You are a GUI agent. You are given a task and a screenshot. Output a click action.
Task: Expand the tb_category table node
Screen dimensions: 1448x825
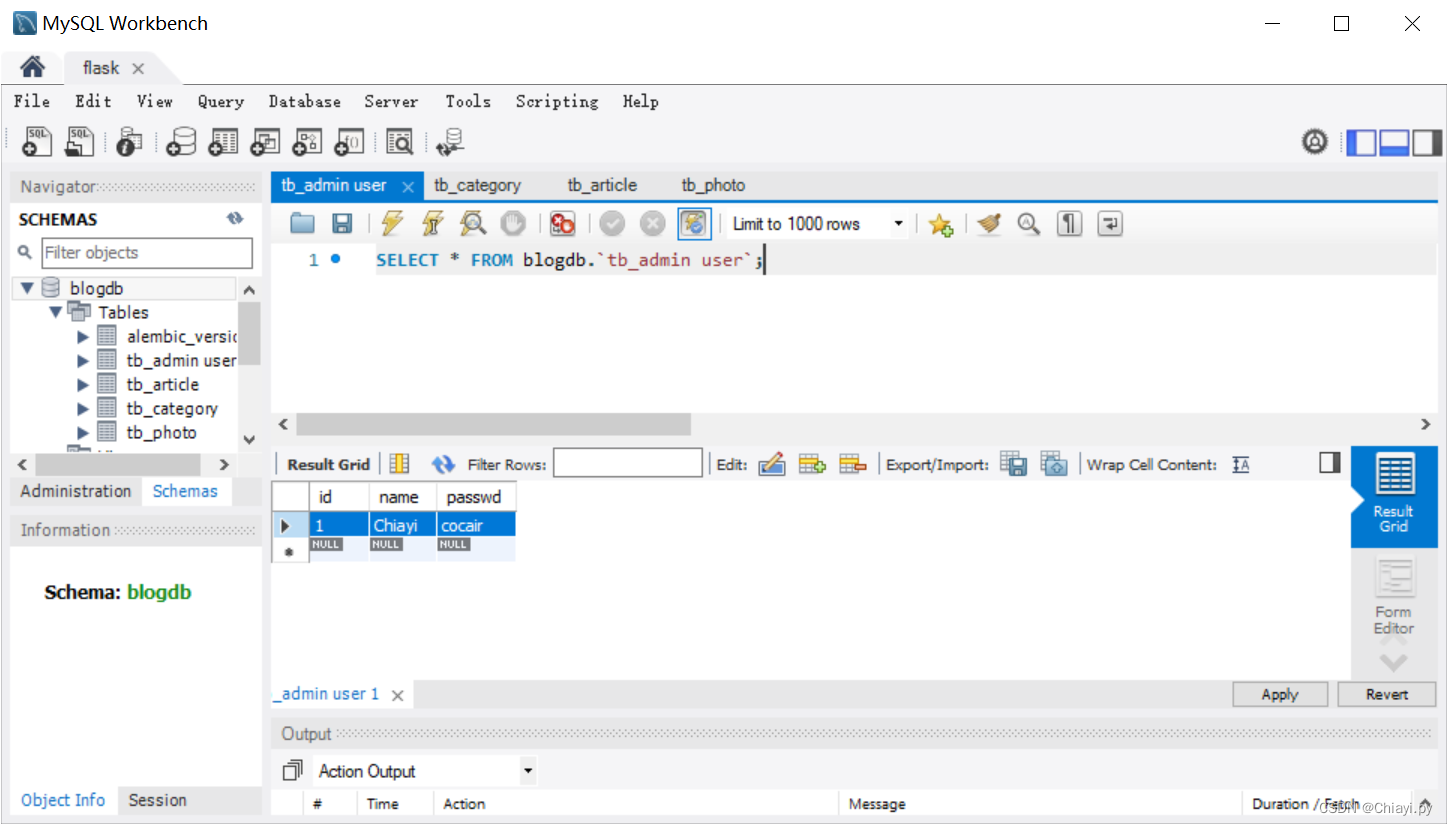click(83, 409)
